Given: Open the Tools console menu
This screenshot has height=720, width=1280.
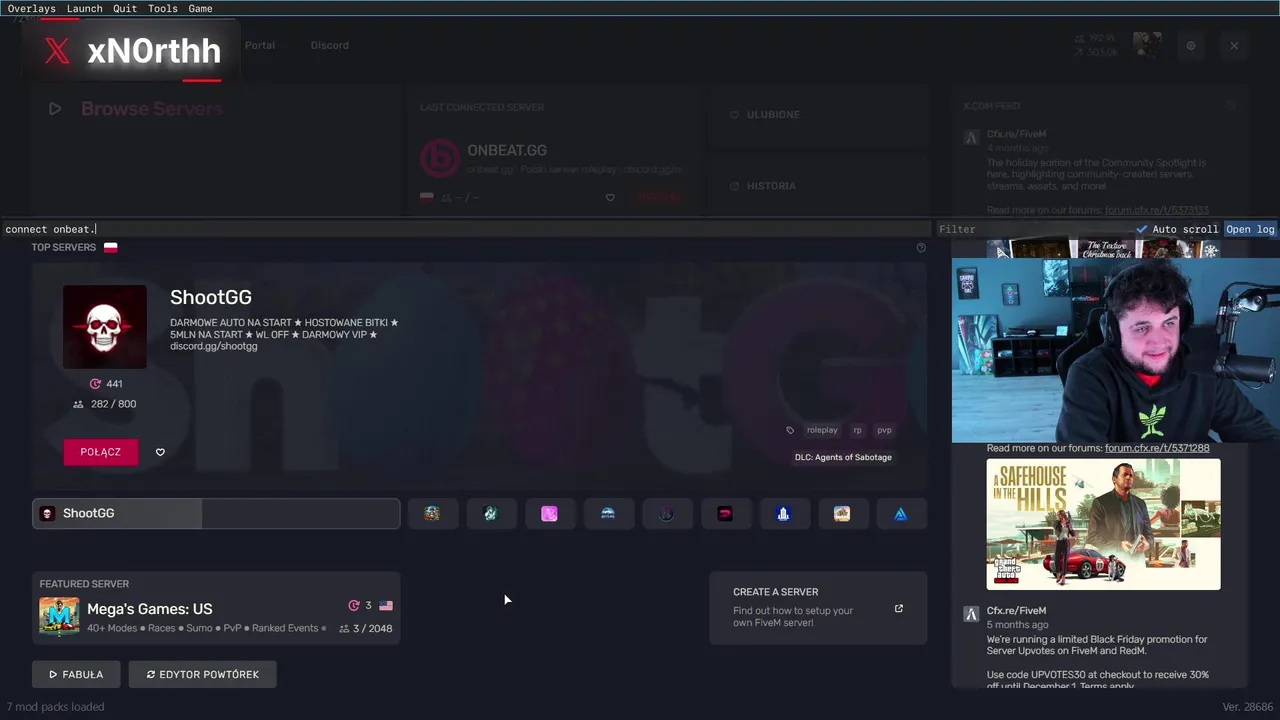Looking at the screenshot, I should 162,8.
